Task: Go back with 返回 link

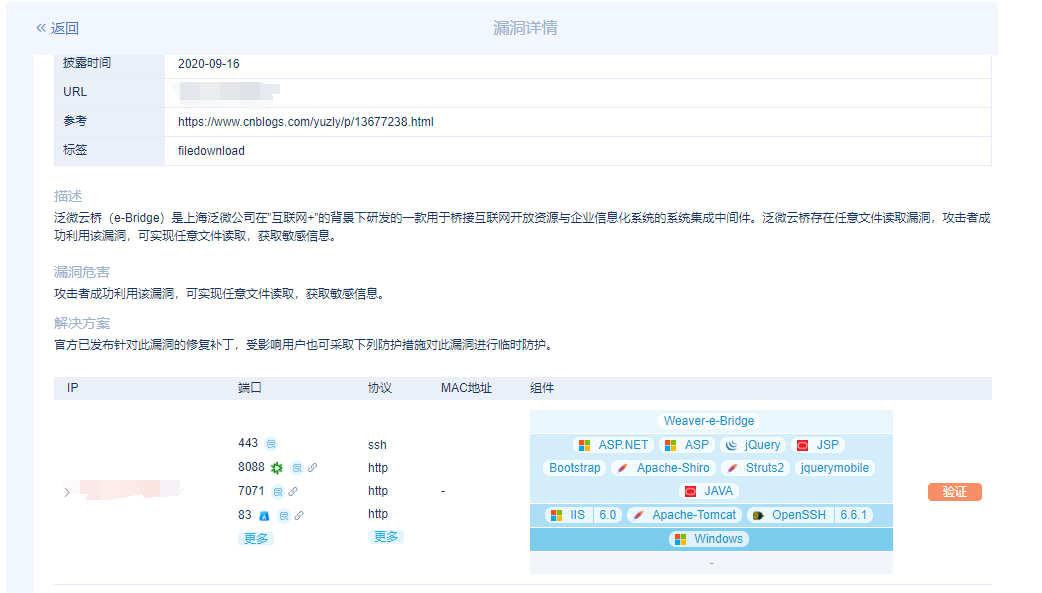Action: tap(64, 29)
